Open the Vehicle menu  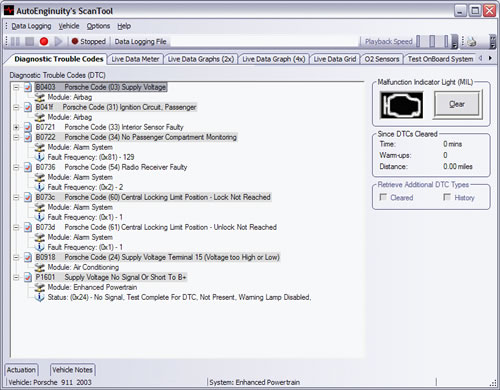tap(69, 26)
